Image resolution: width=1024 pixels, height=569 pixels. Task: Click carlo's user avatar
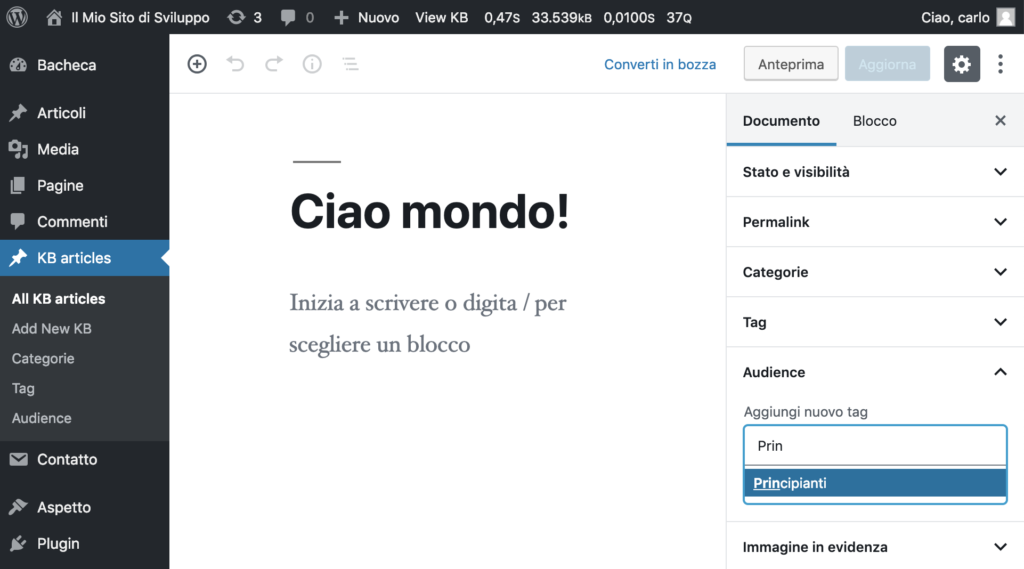pos(1006,17)
